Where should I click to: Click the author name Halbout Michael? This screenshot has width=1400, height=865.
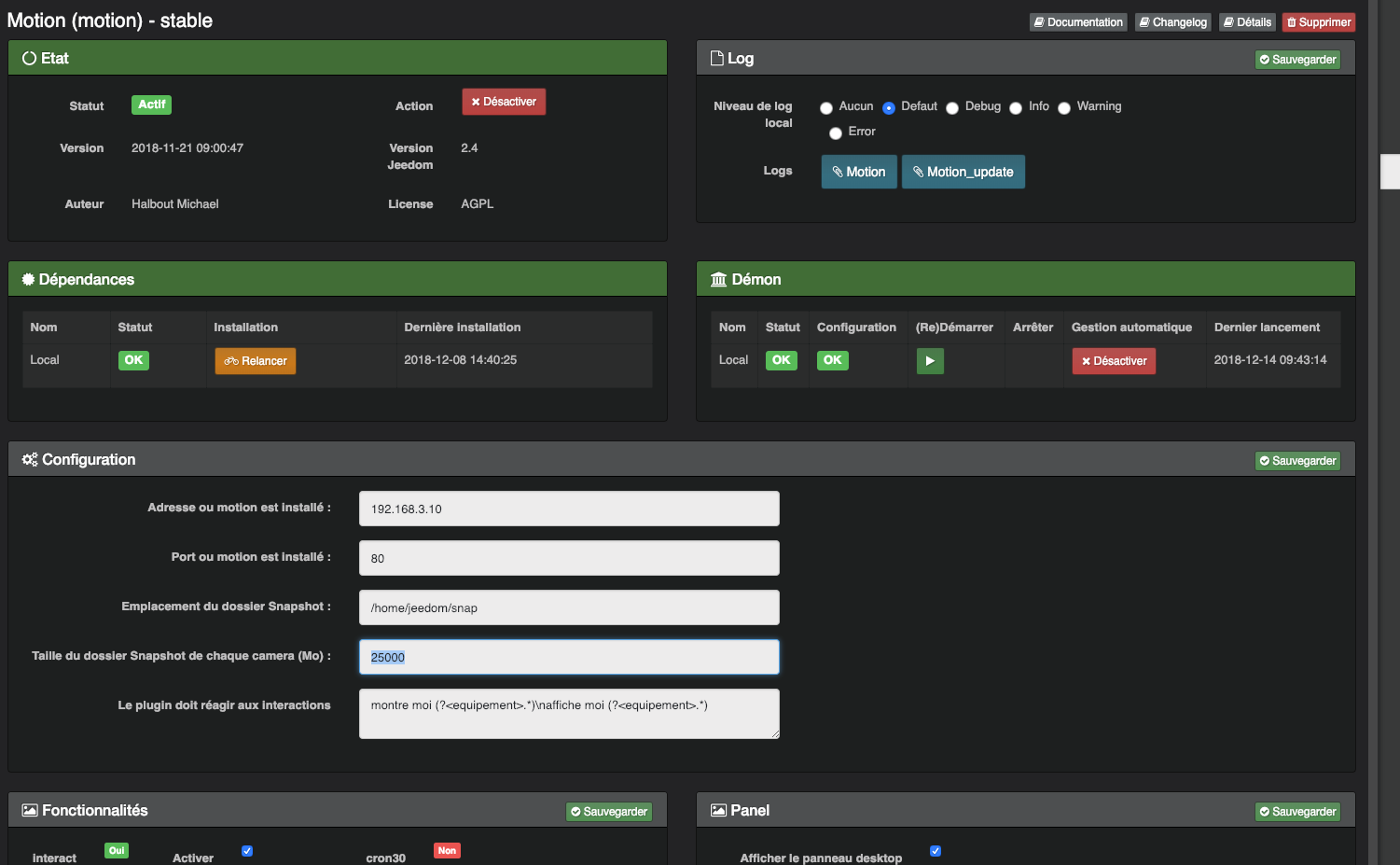175,204
